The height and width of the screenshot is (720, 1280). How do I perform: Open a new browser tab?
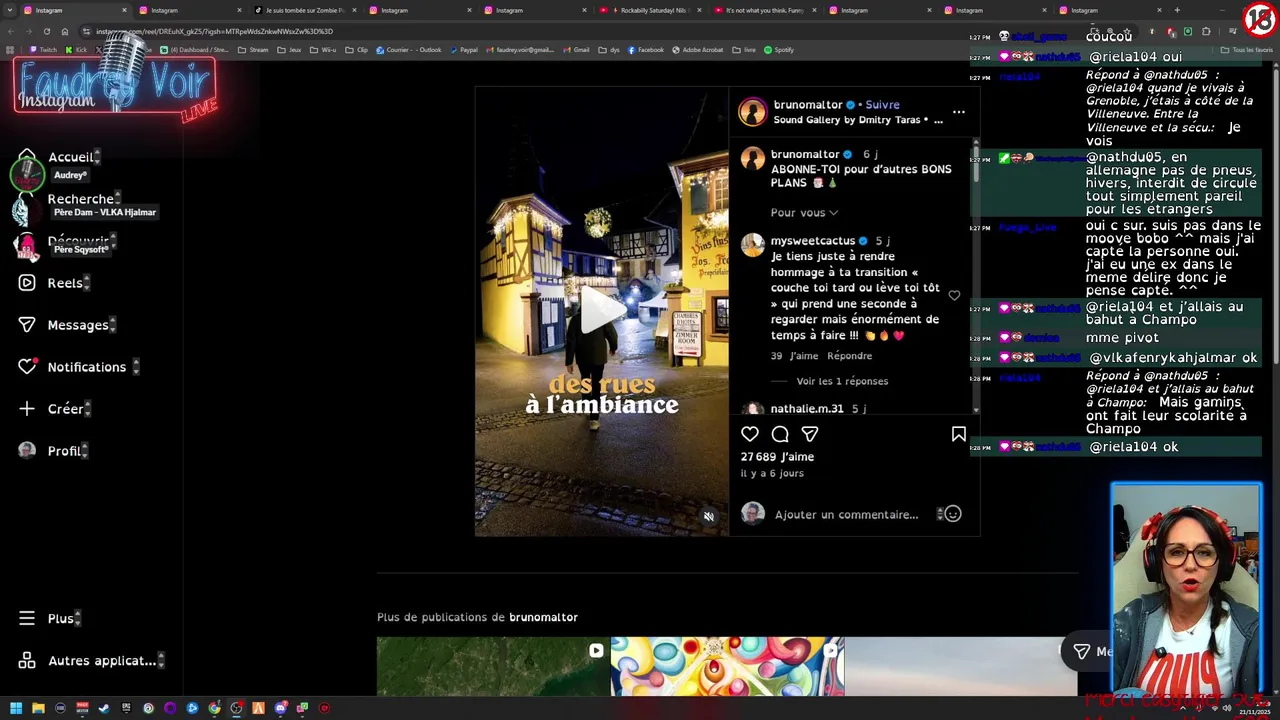[x=1177, y=10]
